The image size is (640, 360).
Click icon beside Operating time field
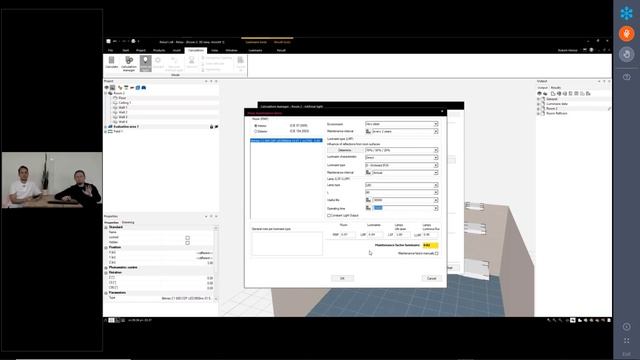[368, 208]
